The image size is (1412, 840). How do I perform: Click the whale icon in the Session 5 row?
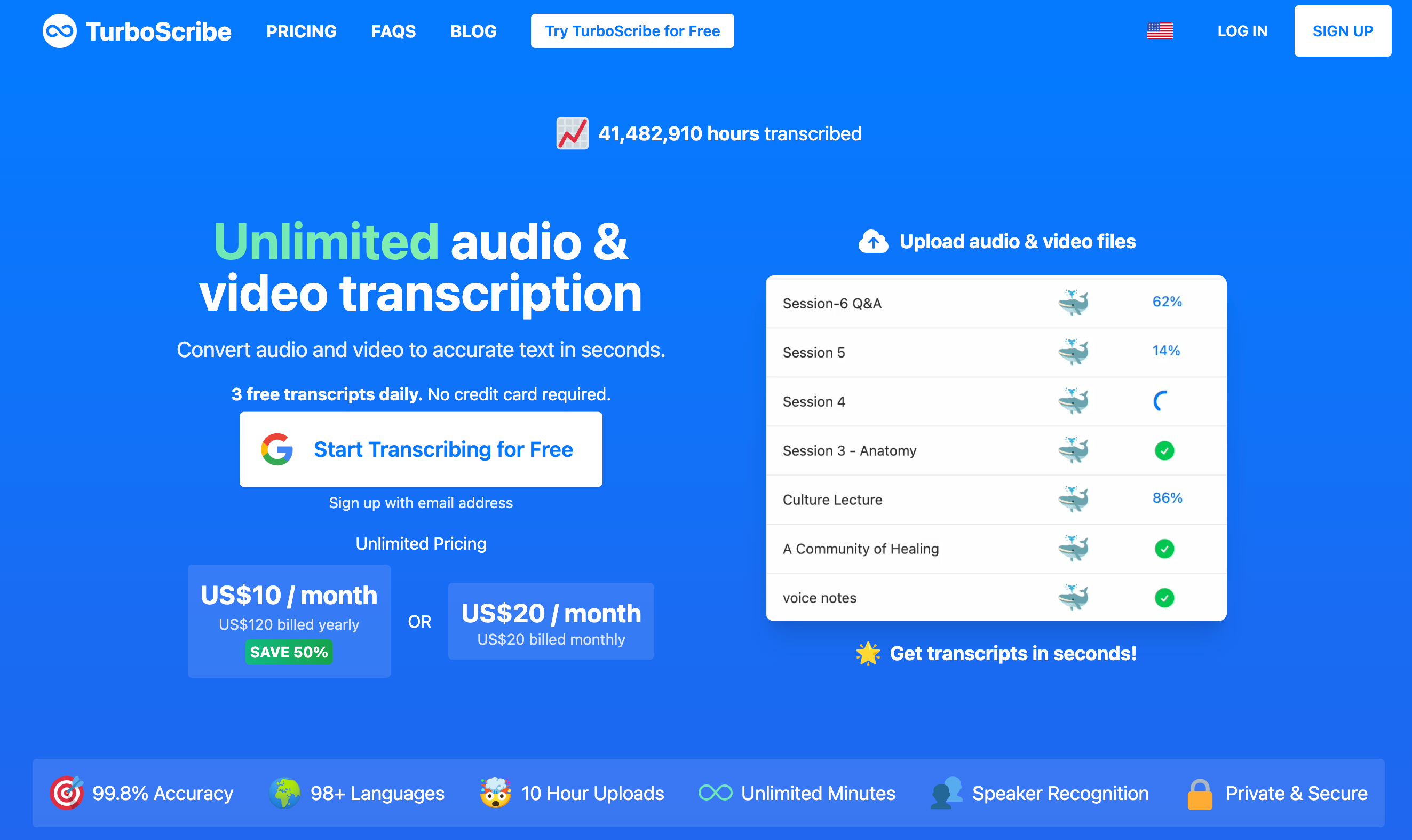pos(1073,352)
